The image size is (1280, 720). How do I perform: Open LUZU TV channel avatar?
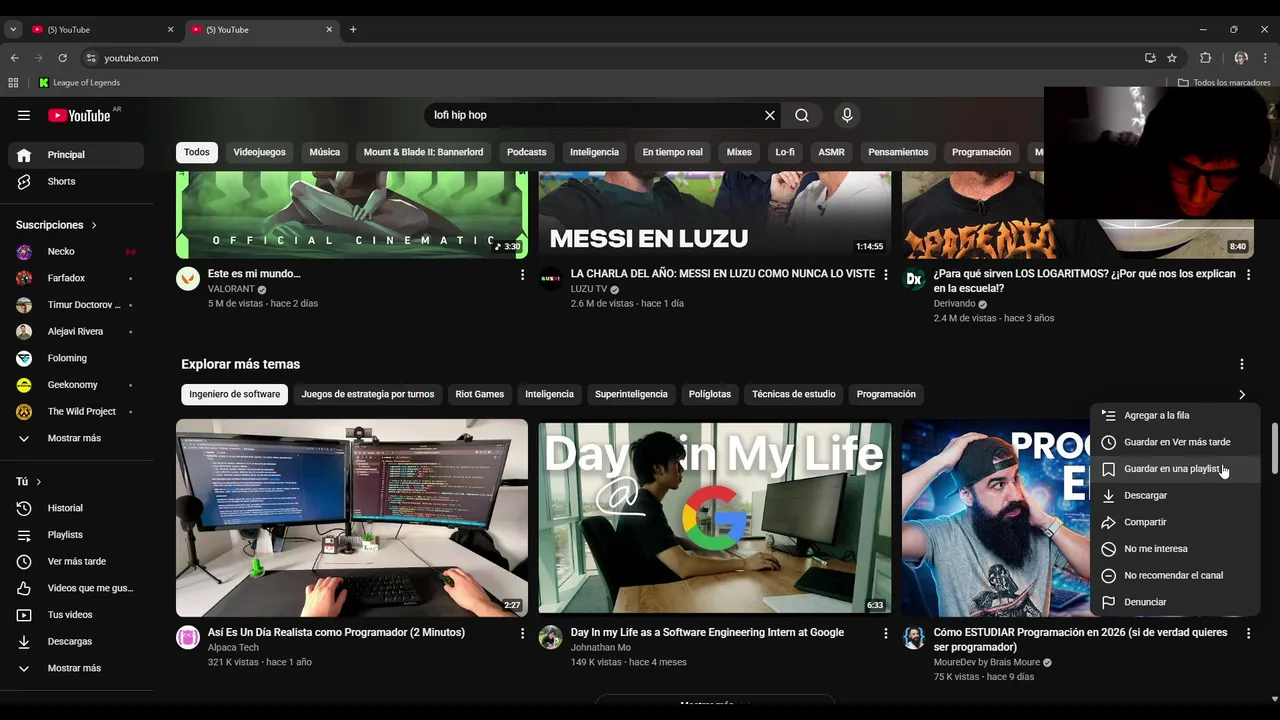(x=551, y=279)
